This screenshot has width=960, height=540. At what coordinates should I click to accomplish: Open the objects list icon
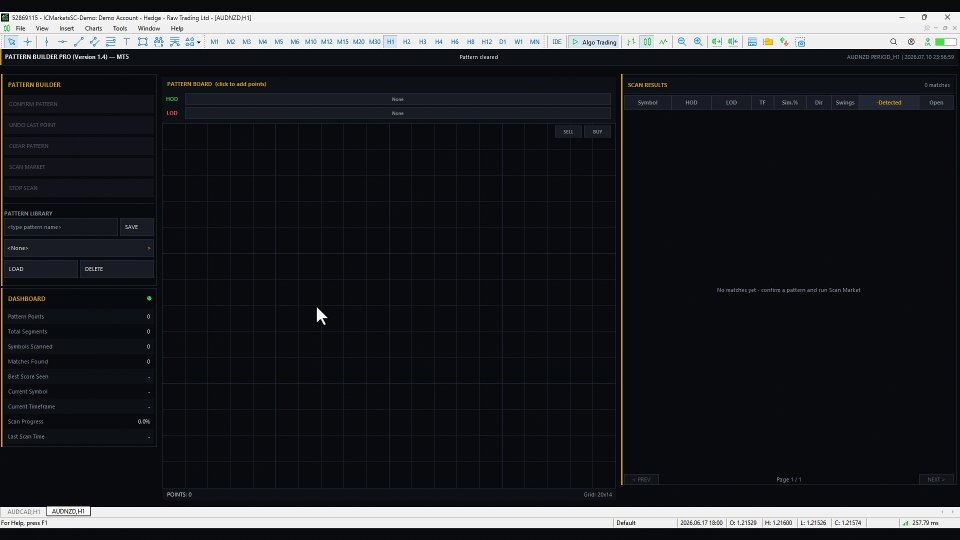coord(159,42)
